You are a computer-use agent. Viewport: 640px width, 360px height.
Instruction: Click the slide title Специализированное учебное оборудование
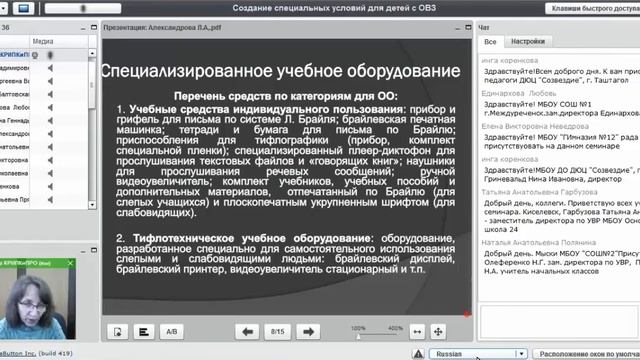[281, 71]
